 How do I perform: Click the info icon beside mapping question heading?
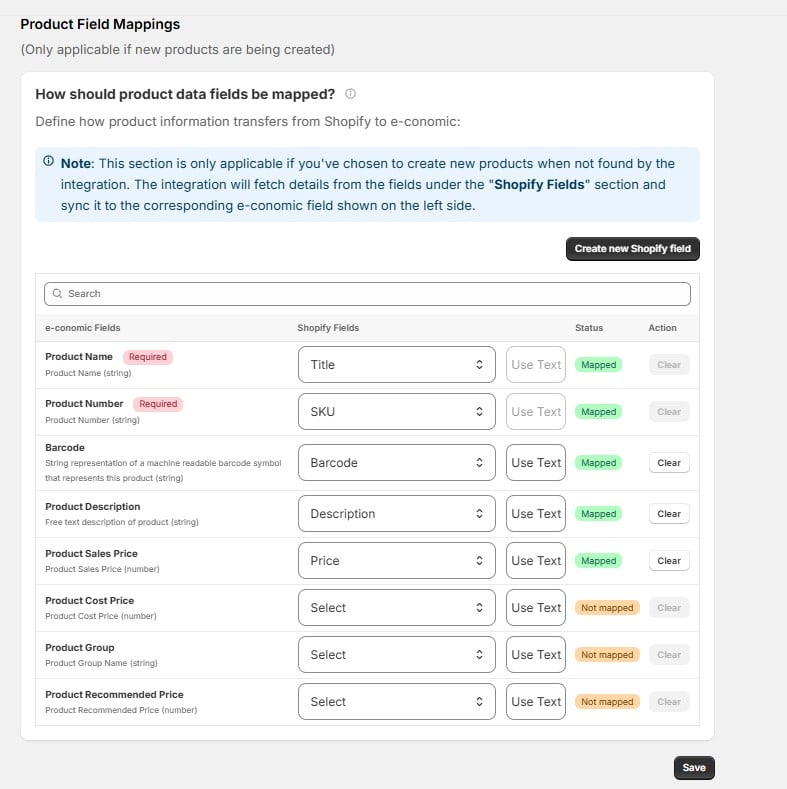tap(350, 94)
